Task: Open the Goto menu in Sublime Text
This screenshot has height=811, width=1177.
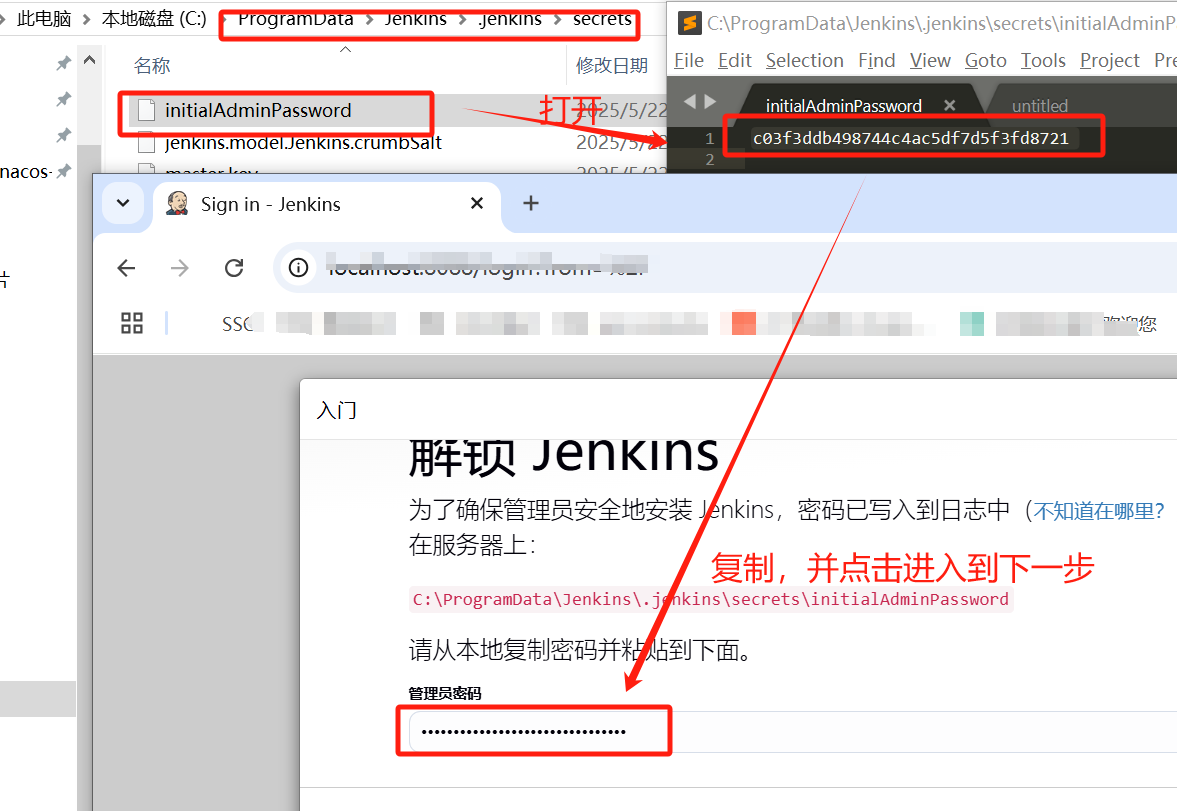Action: coord(986,61)
